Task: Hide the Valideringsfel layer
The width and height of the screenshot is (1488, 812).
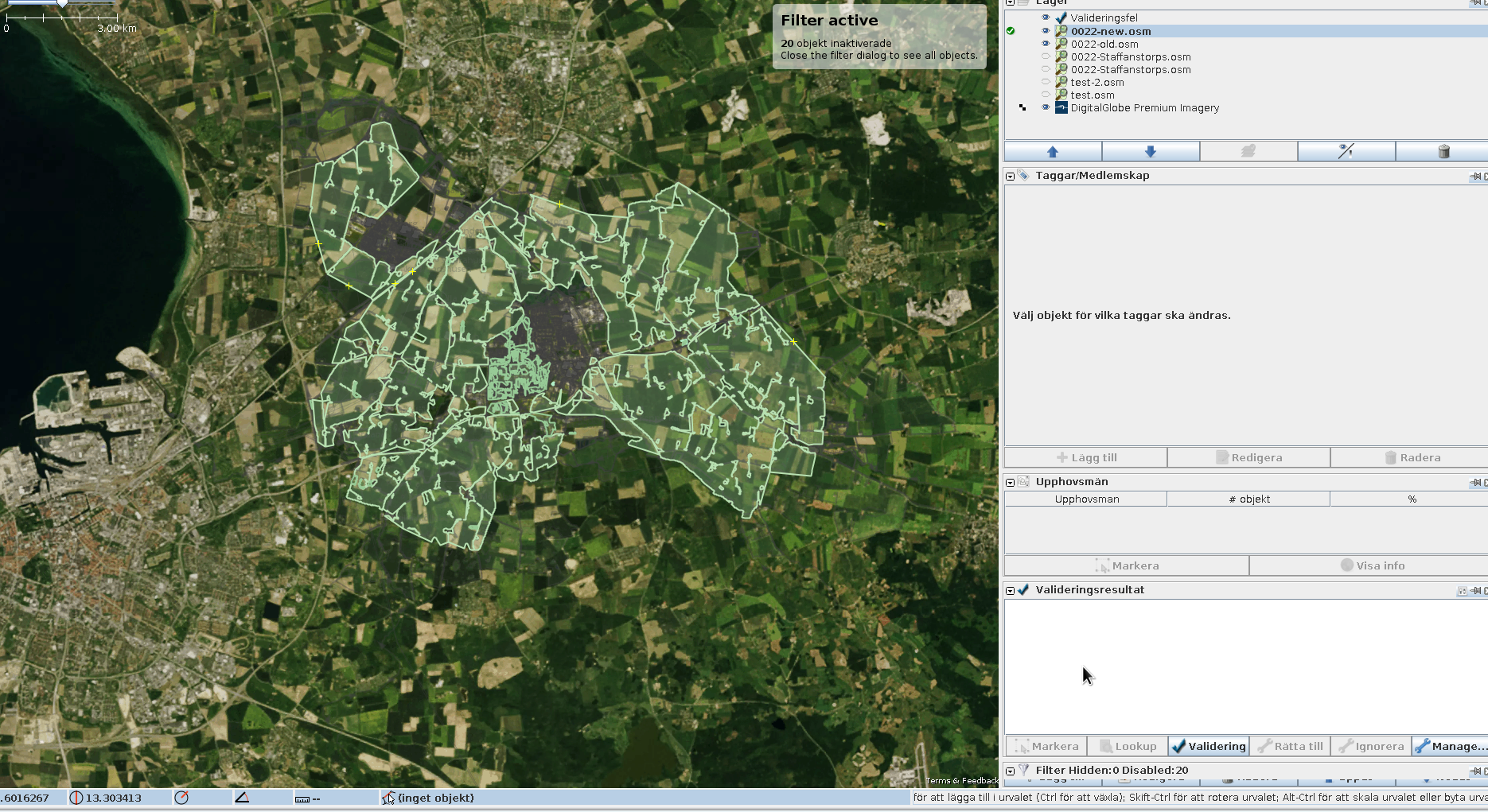Action: click(x=1046, y=17)
